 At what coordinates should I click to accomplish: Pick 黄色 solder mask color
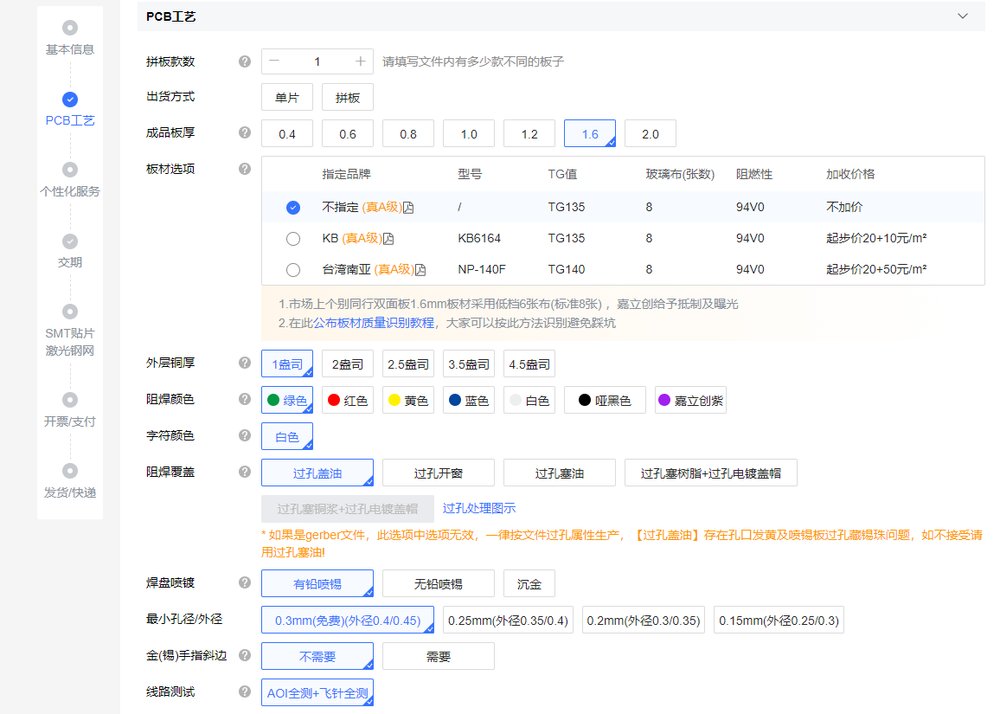point(408,400)
